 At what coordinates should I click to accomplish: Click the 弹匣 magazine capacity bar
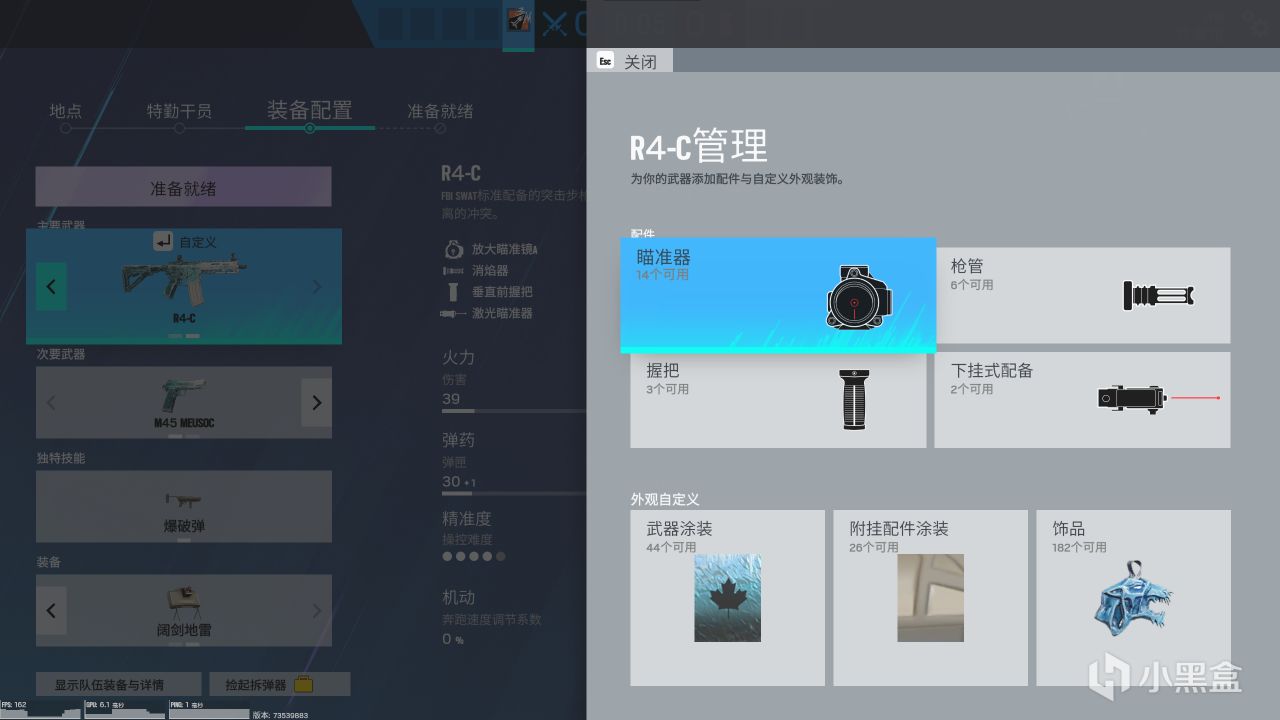click(514, 494)
